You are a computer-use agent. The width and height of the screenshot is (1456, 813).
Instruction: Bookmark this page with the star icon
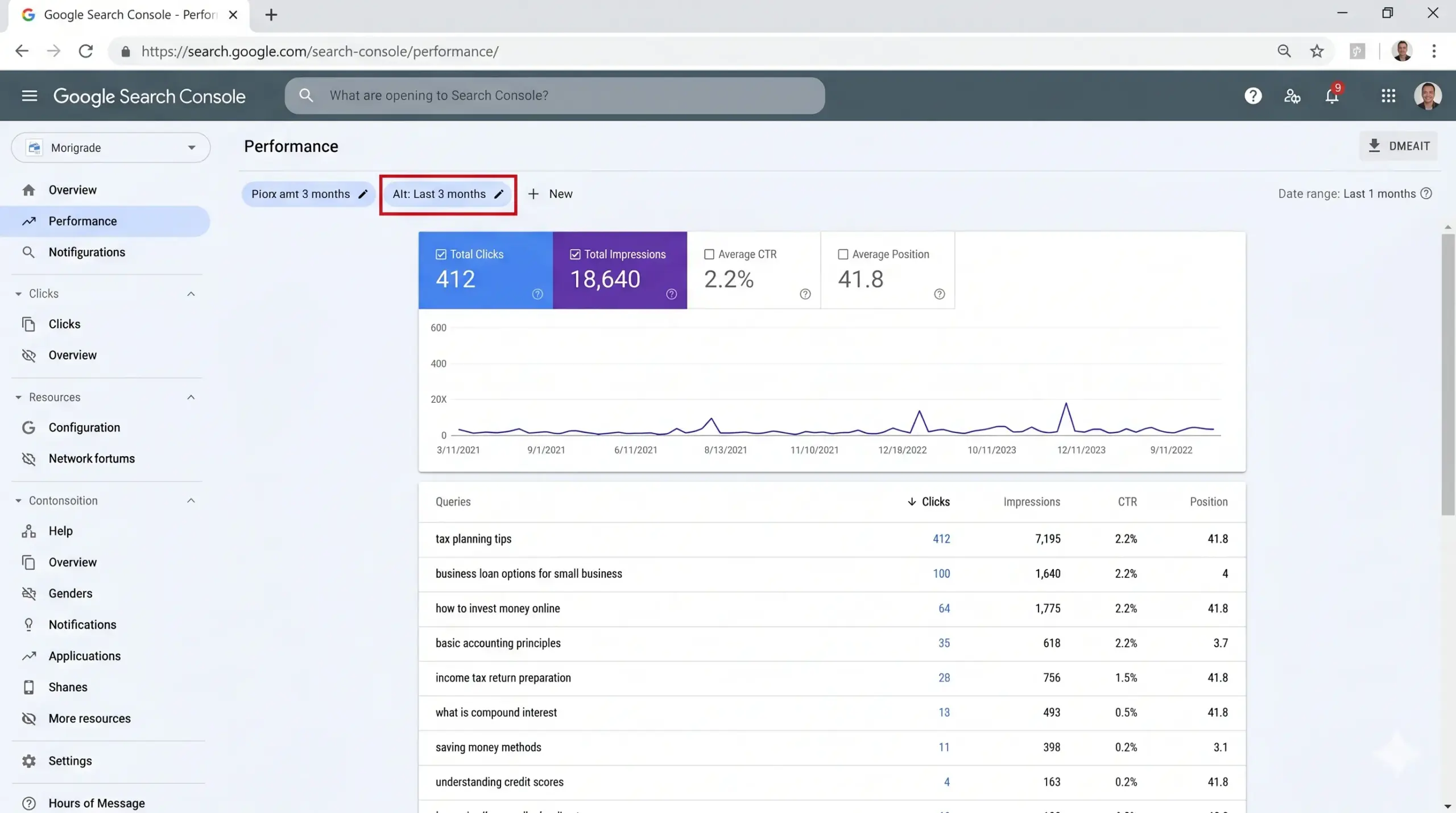pos(1317,51)
